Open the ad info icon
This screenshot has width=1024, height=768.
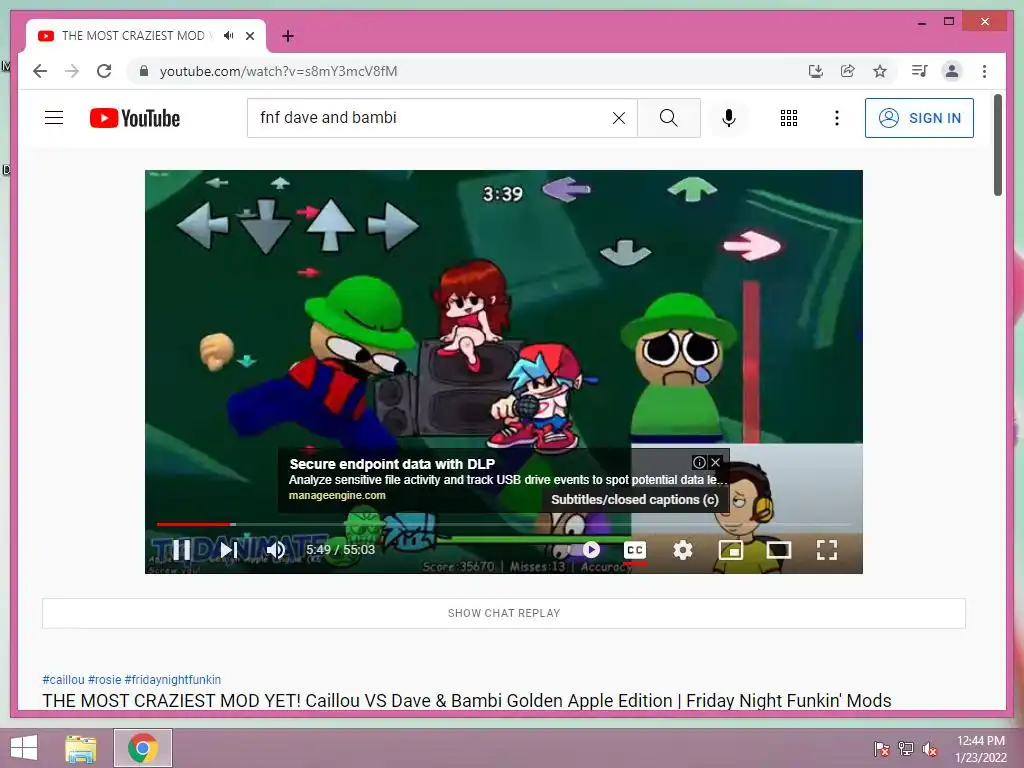click(x=699, y=462)
